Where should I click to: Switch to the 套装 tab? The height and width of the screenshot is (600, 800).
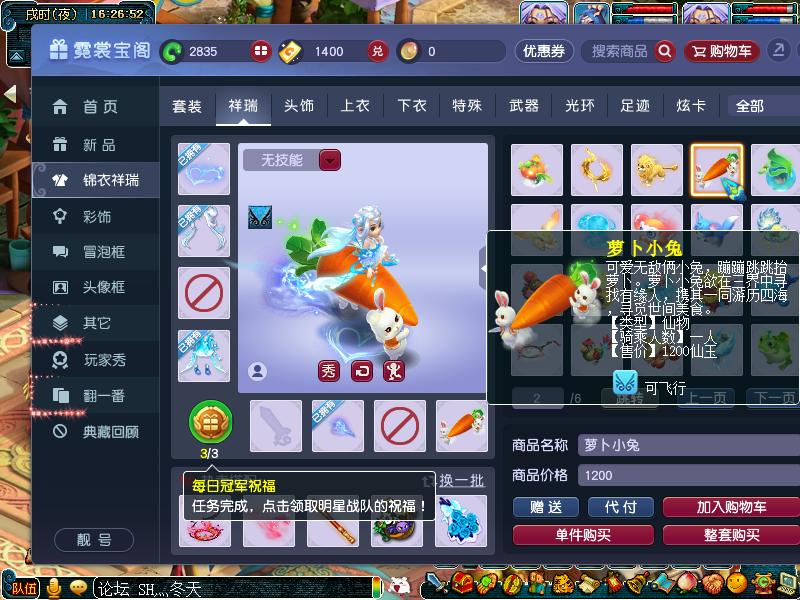(187, 106)
